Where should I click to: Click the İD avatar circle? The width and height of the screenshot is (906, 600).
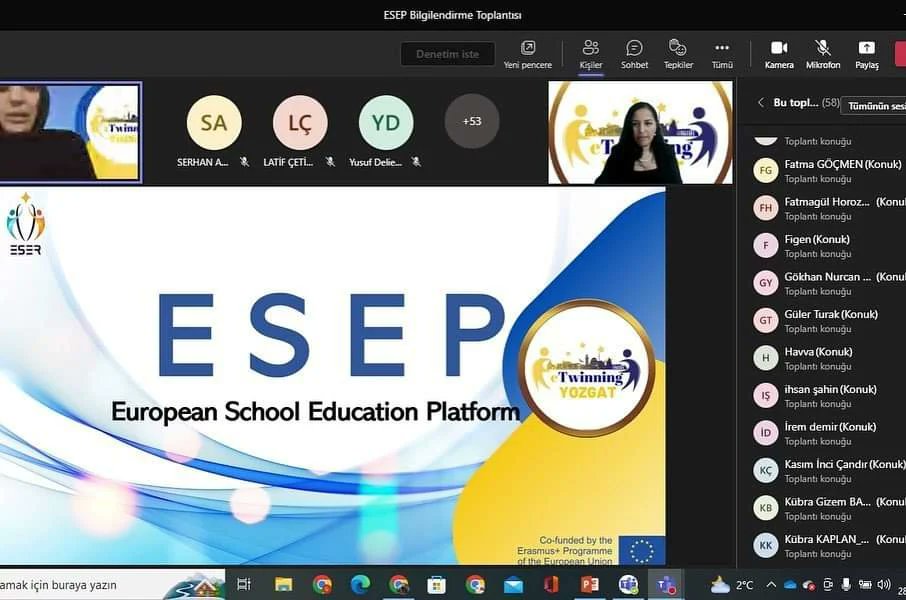tap(766, 434)
